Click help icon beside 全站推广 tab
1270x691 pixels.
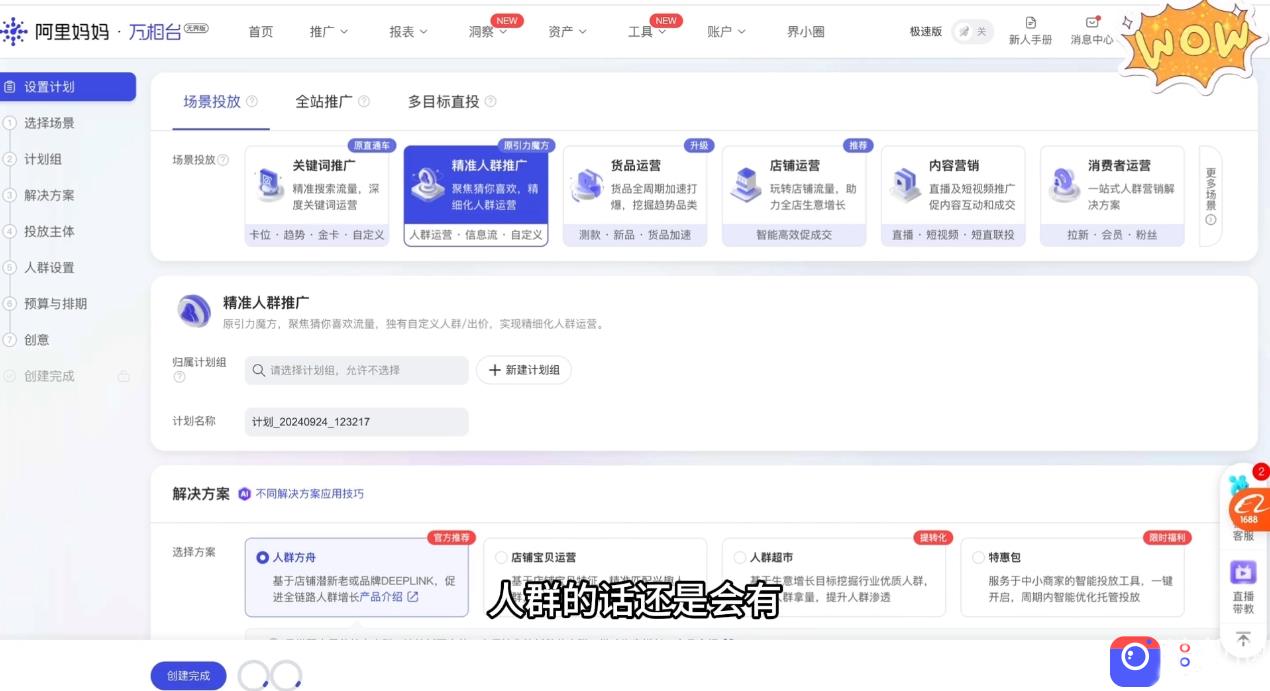click(364, 102)
